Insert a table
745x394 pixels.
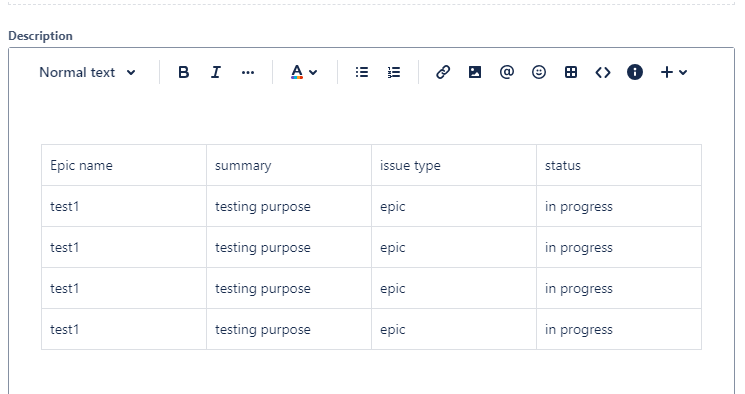click(571, 72)
